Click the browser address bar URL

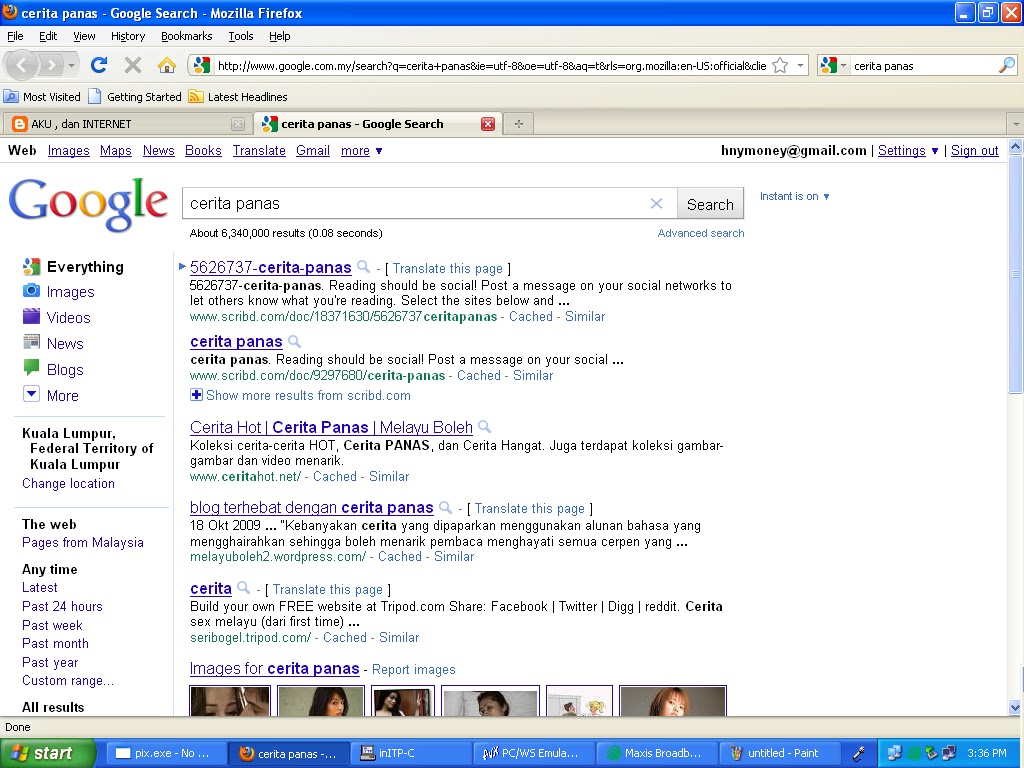point(491,66)
